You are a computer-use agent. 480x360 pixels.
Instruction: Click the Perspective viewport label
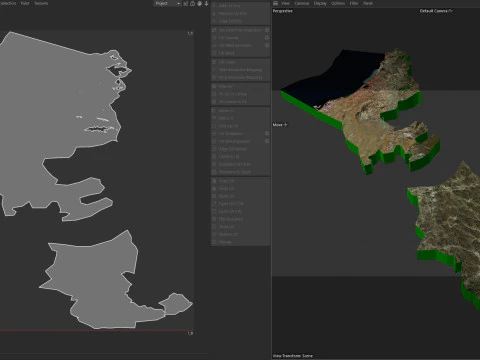click(x=283, y=11)
